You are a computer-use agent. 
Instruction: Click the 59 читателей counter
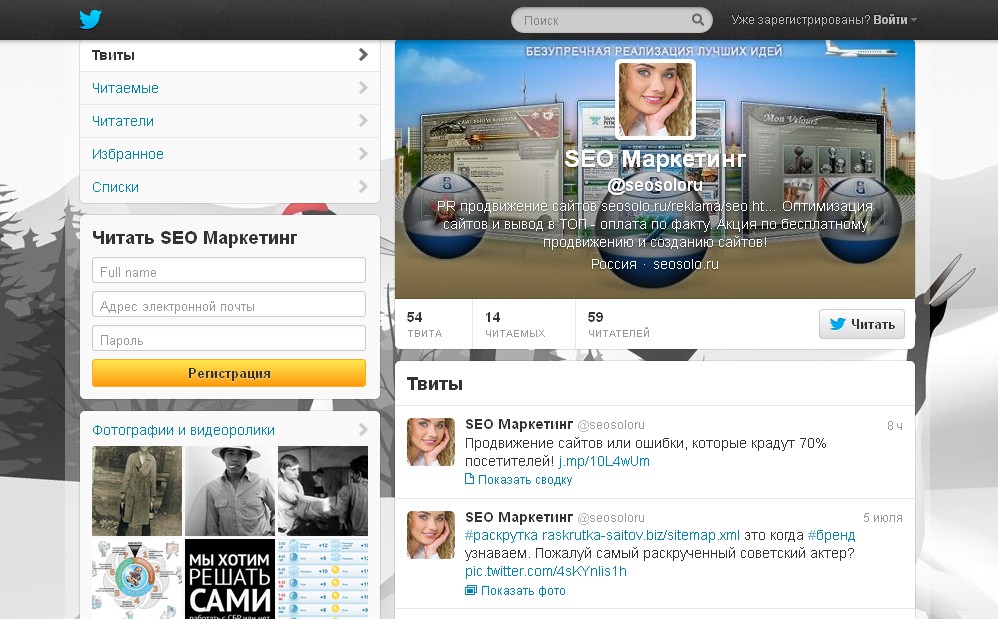pos(619,324)
